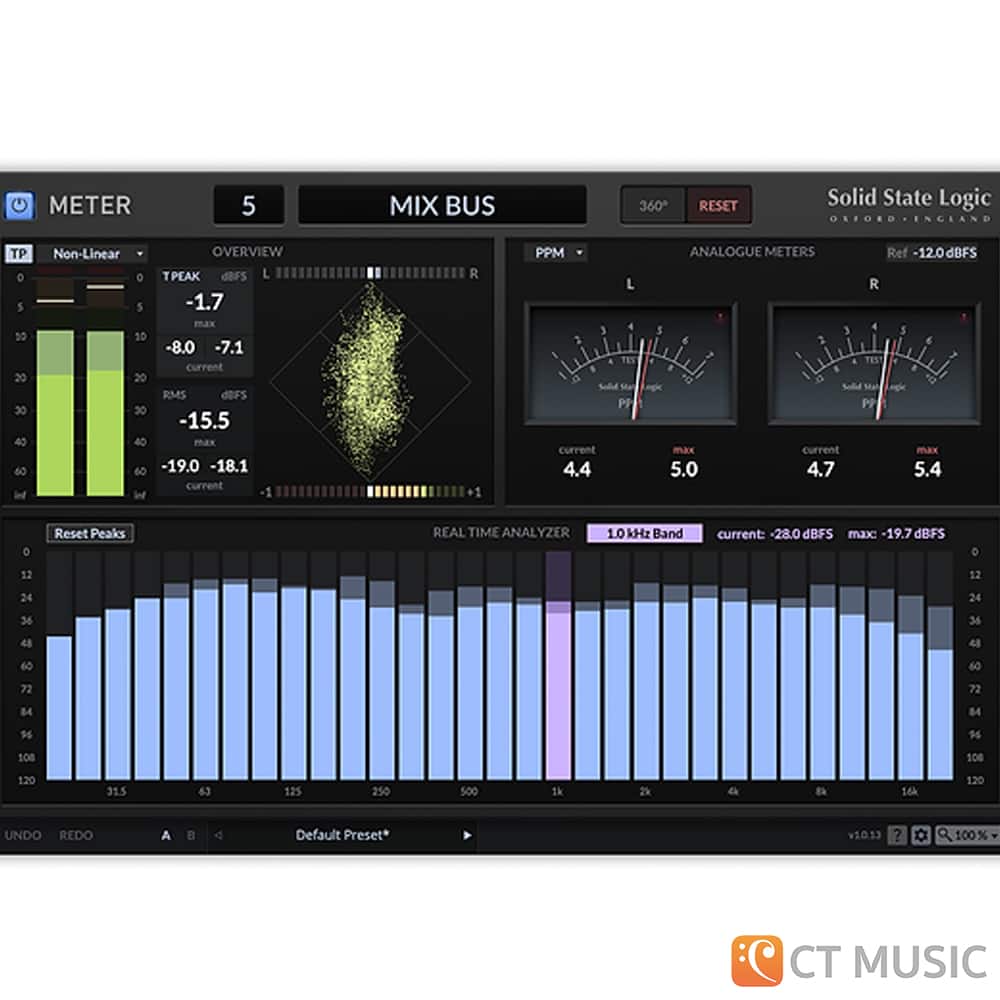Click the RMS max value -15.5

pos(205,420)
